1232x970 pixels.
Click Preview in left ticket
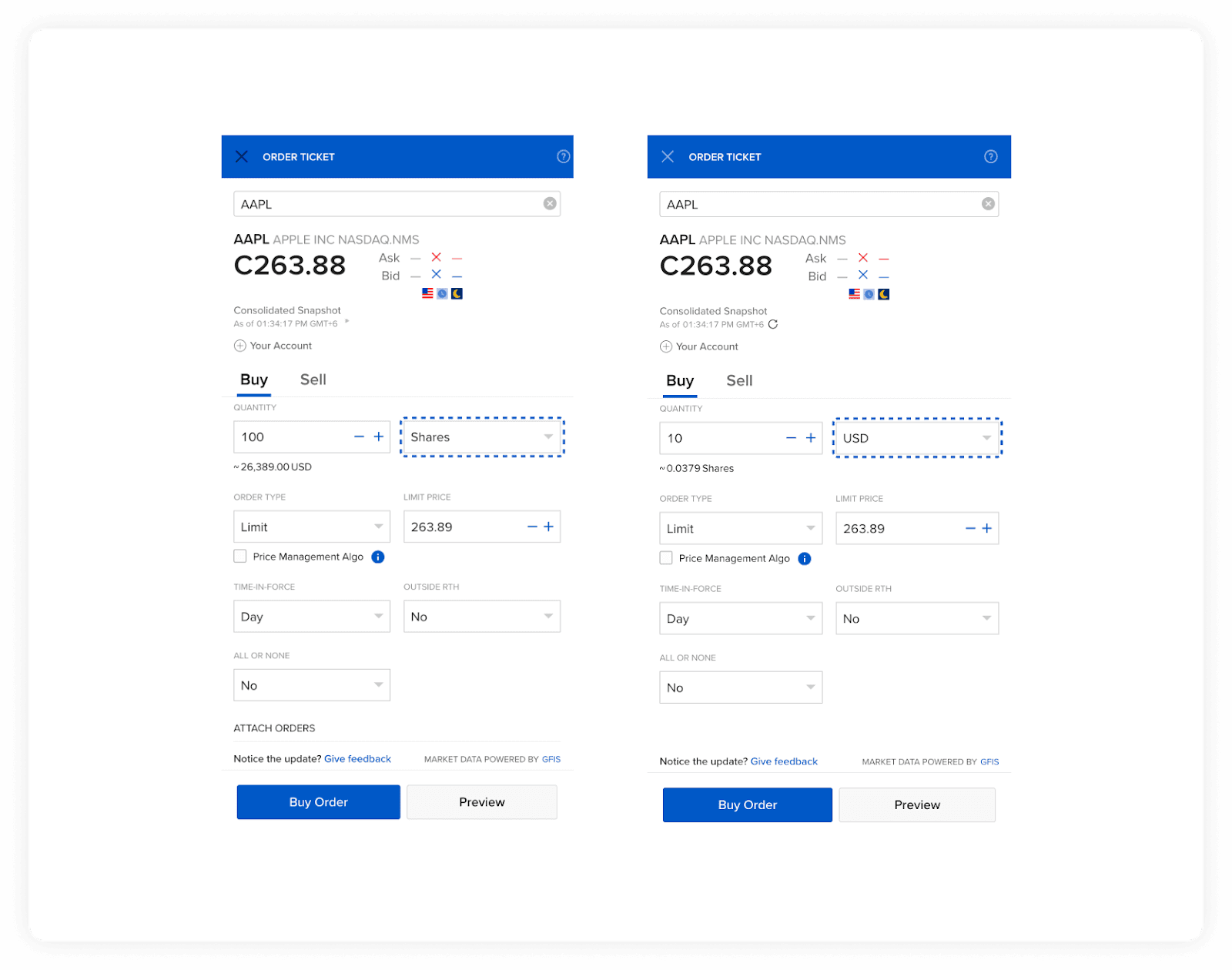point(482,802)
